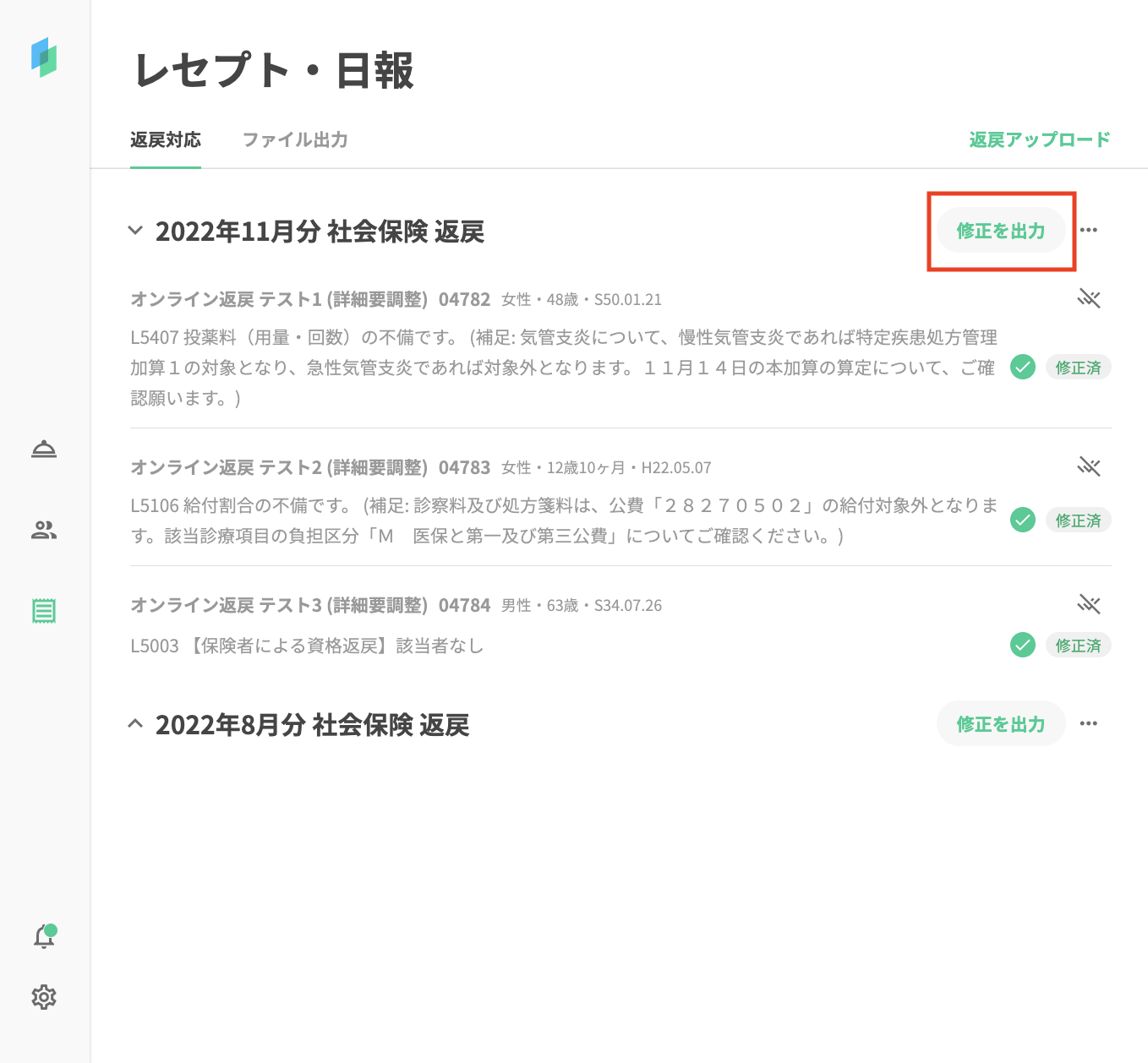Switch to the ファイル出力 tab
Viewport: 1148px width, 1063px height.
(295, 140)
